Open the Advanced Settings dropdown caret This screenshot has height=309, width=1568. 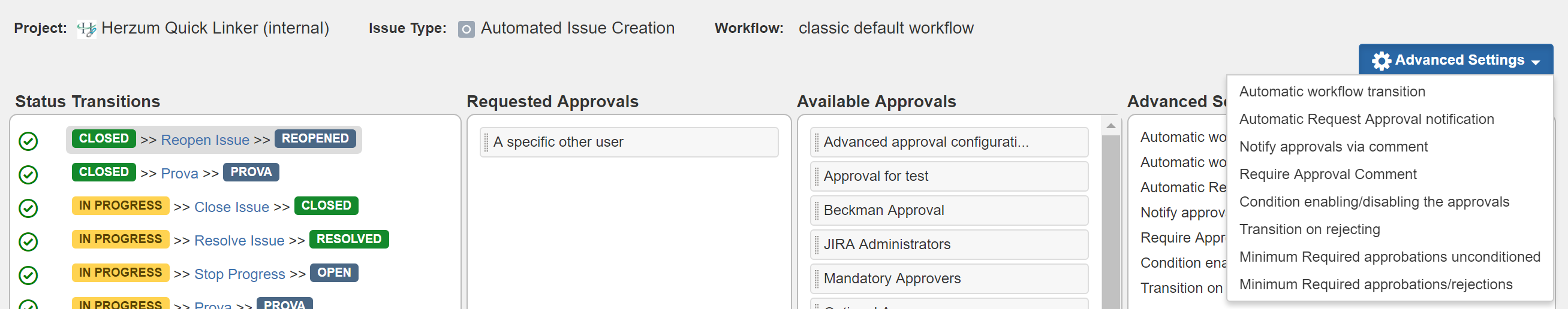[1536, 62]
